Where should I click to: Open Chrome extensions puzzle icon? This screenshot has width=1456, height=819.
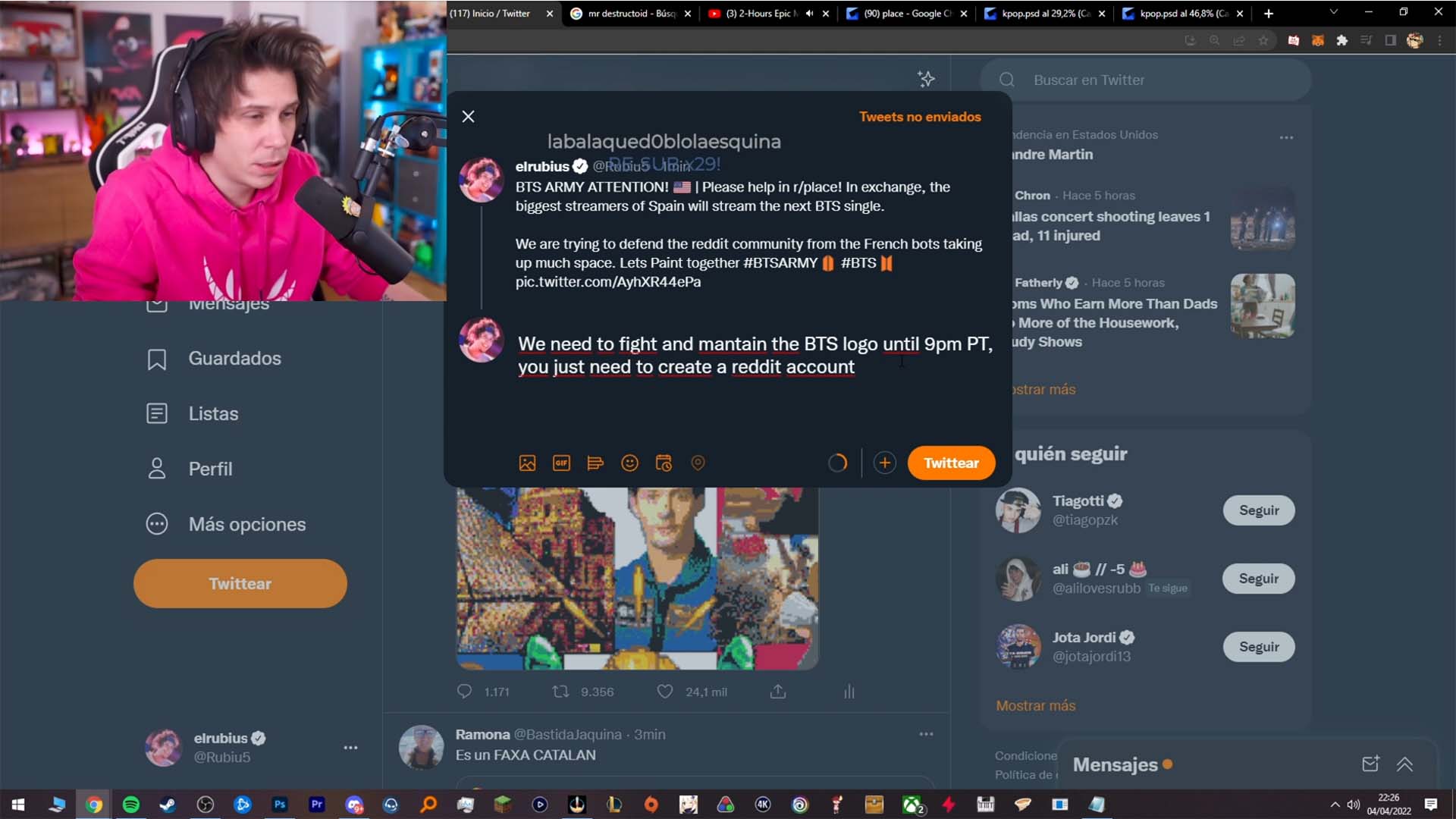pos(1341,41)
